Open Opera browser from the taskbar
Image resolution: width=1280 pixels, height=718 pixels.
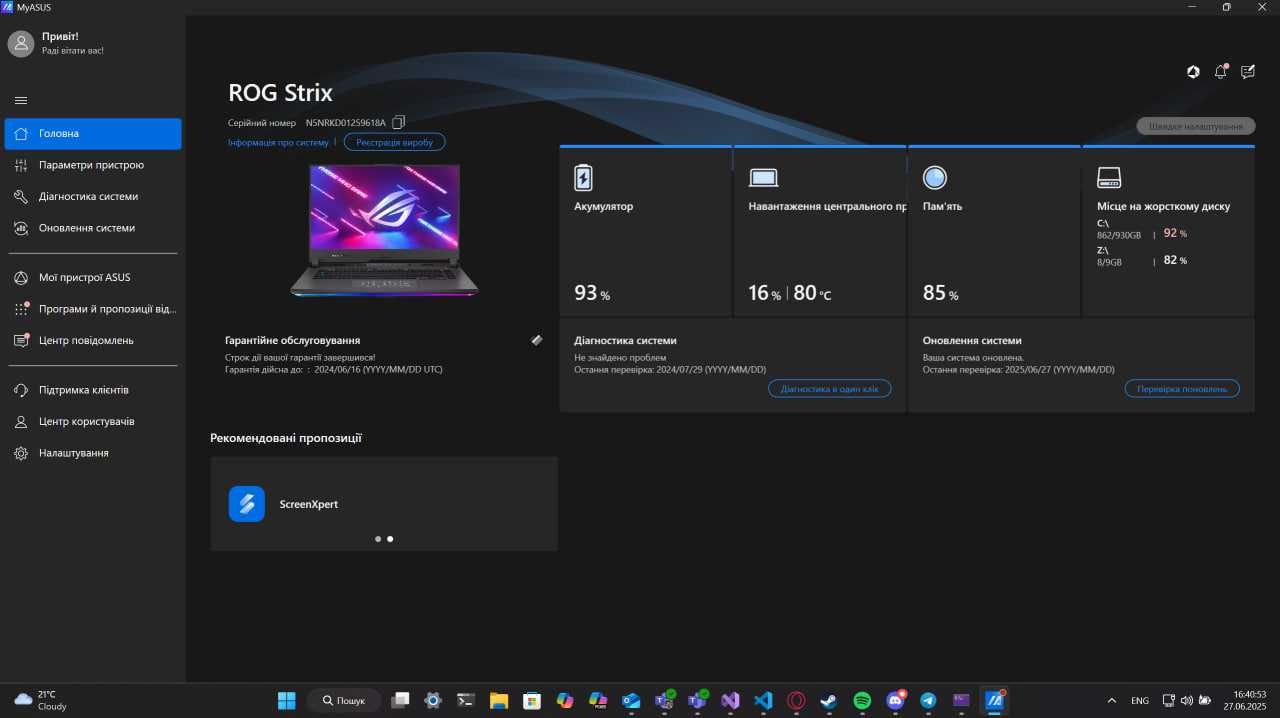(x=797, y=700)
